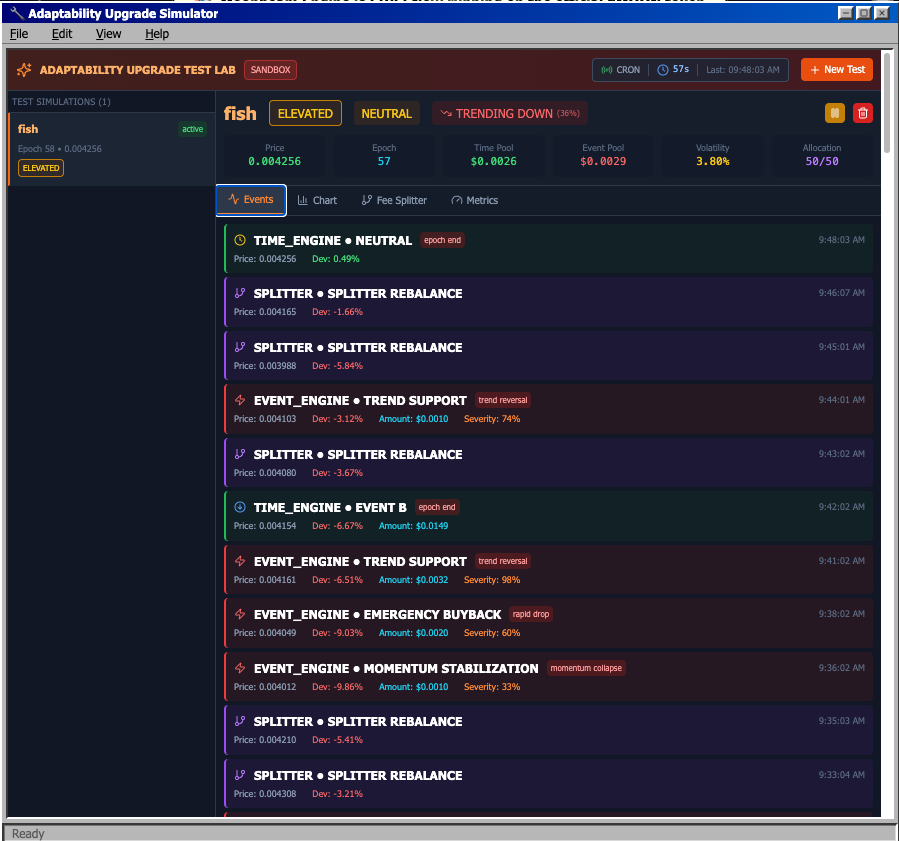Click the Time Pool value $0.0026
Screen dimensions: 899x841
pyautogui.click(x=494, y=162)
